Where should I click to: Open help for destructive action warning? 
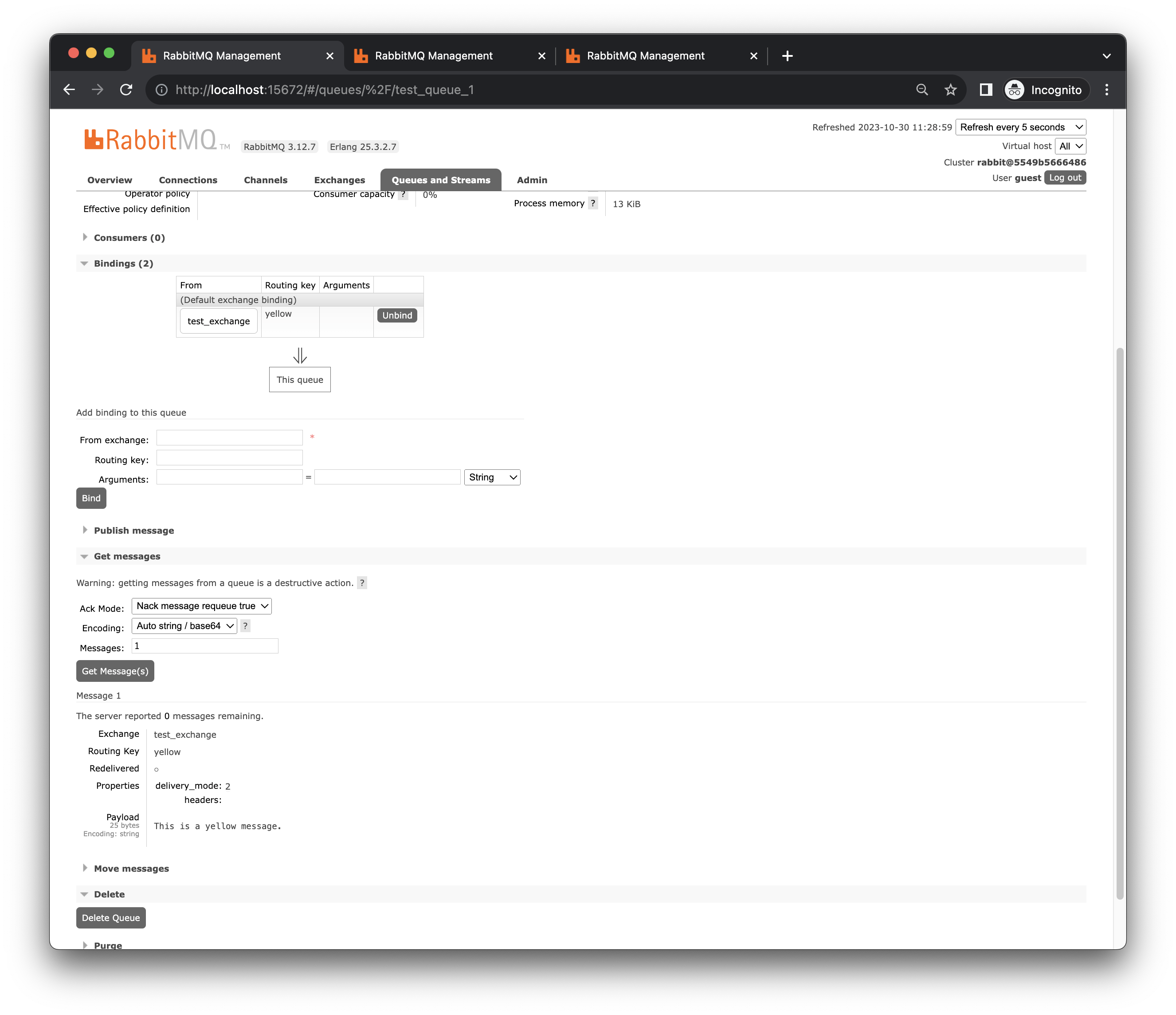[362, 582]
